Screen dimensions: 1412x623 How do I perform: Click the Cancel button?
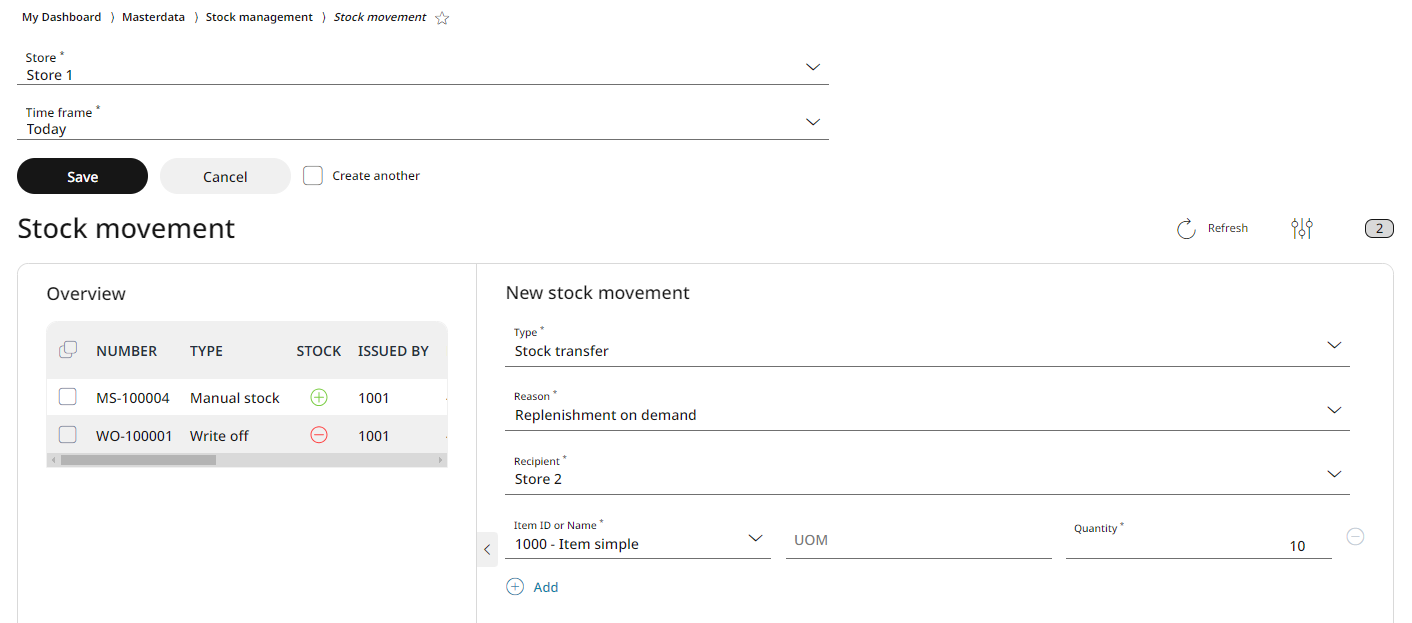click(225, 176)
